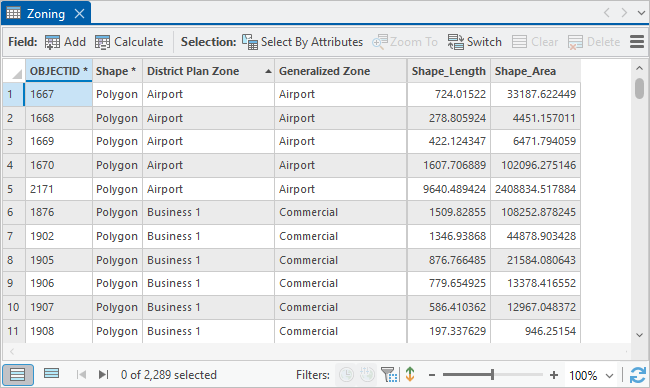650x388 pixels.
Task: Click Shape_Area value 2408834.517884
Action: click(x=536, y=189)
